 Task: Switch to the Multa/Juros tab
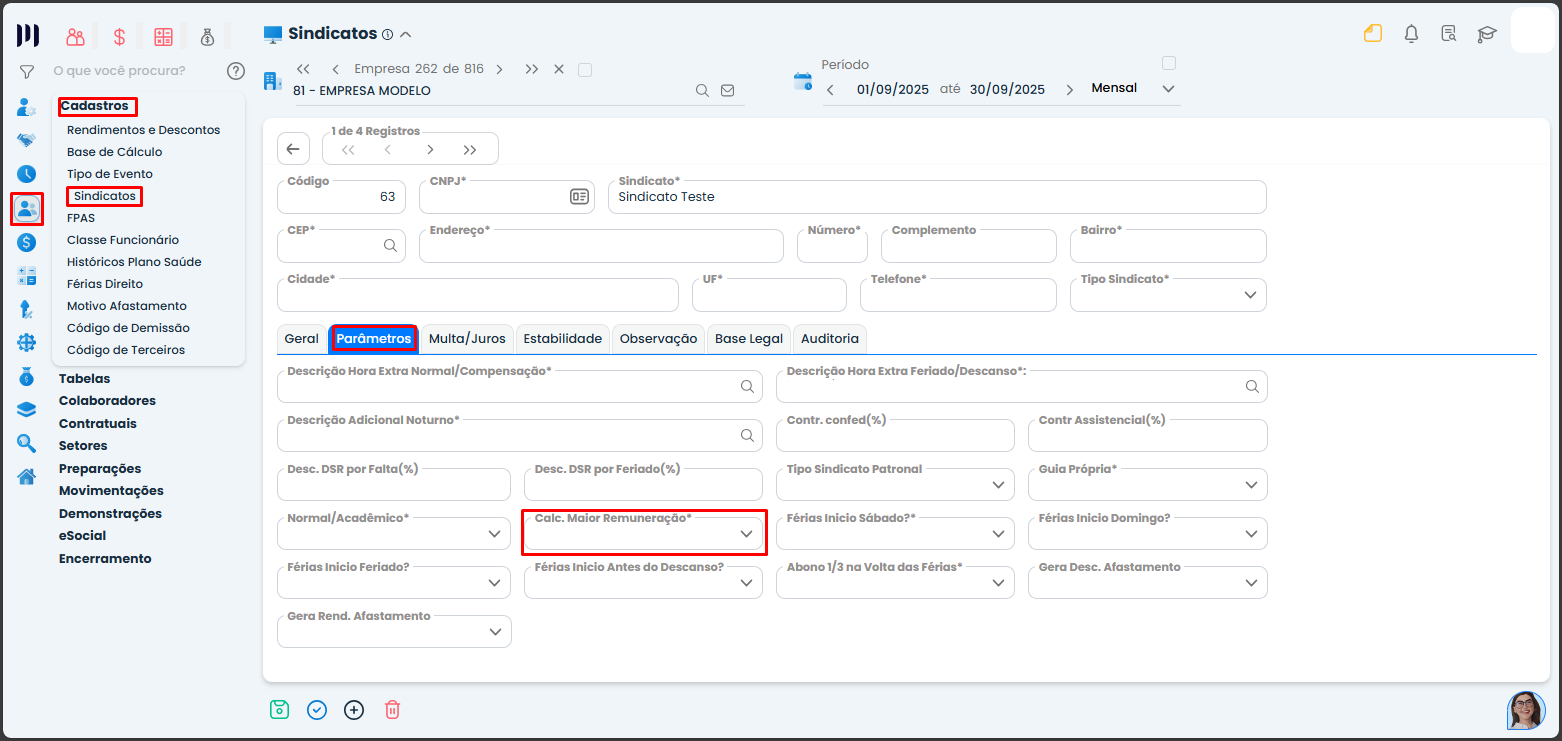(x=467, y=339)
